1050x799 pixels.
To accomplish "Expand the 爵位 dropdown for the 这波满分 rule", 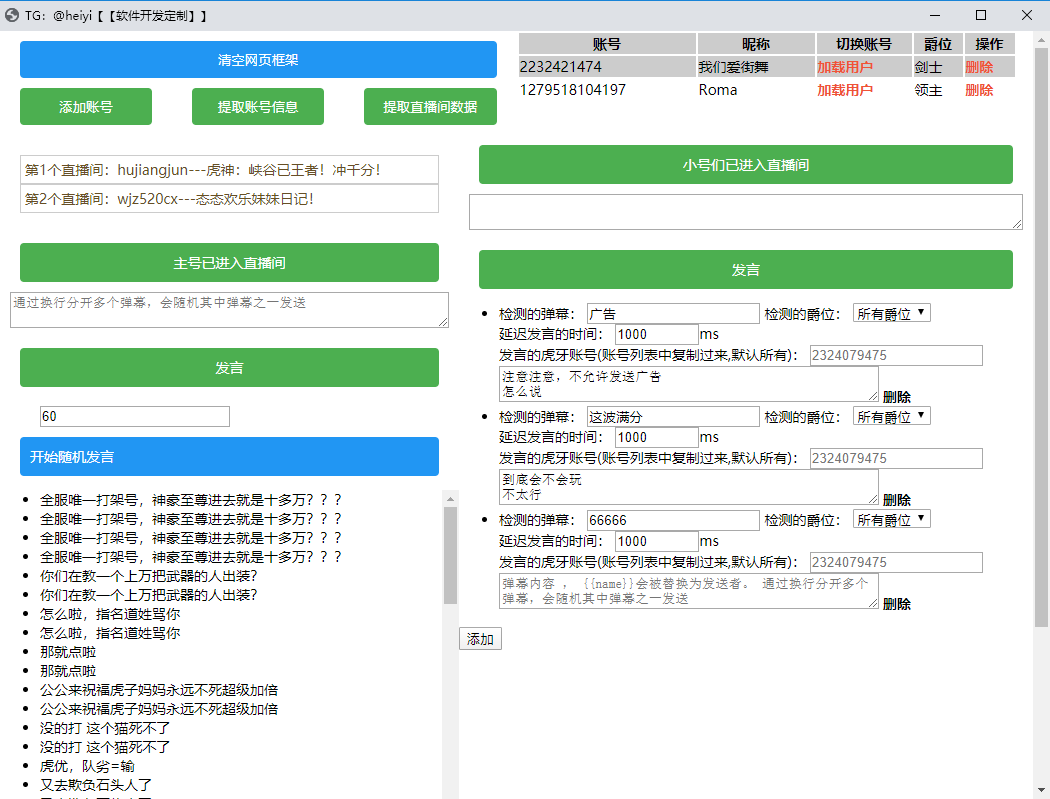I will [x=891, y=416].
